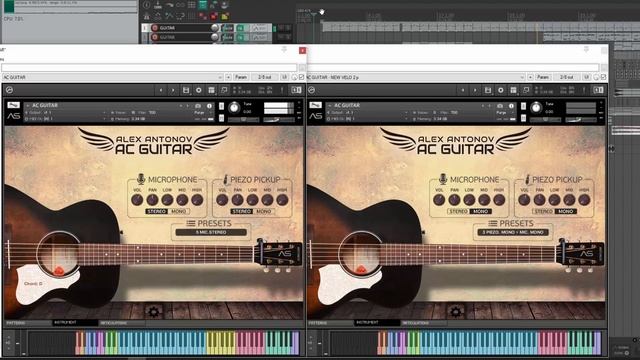Viewport: 640px width, 360px height.
Task: Go to next preset arrow in left Kontakt toolbar
Action: pos(173,90)
